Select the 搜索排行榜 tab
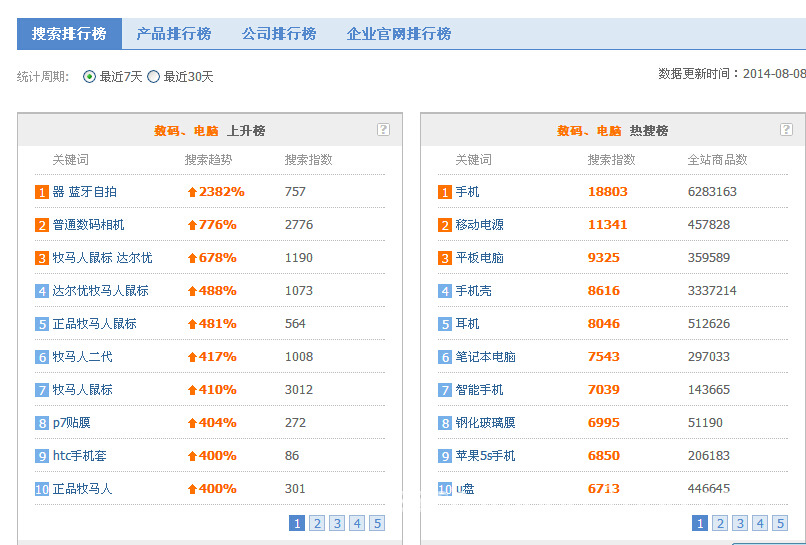 pyautogui.click(x=69, y=34)
